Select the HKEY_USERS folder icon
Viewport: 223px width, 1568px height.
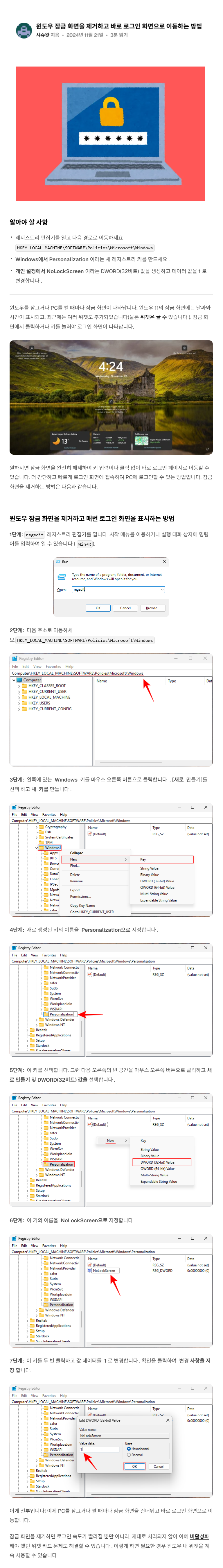click(24, 703)
